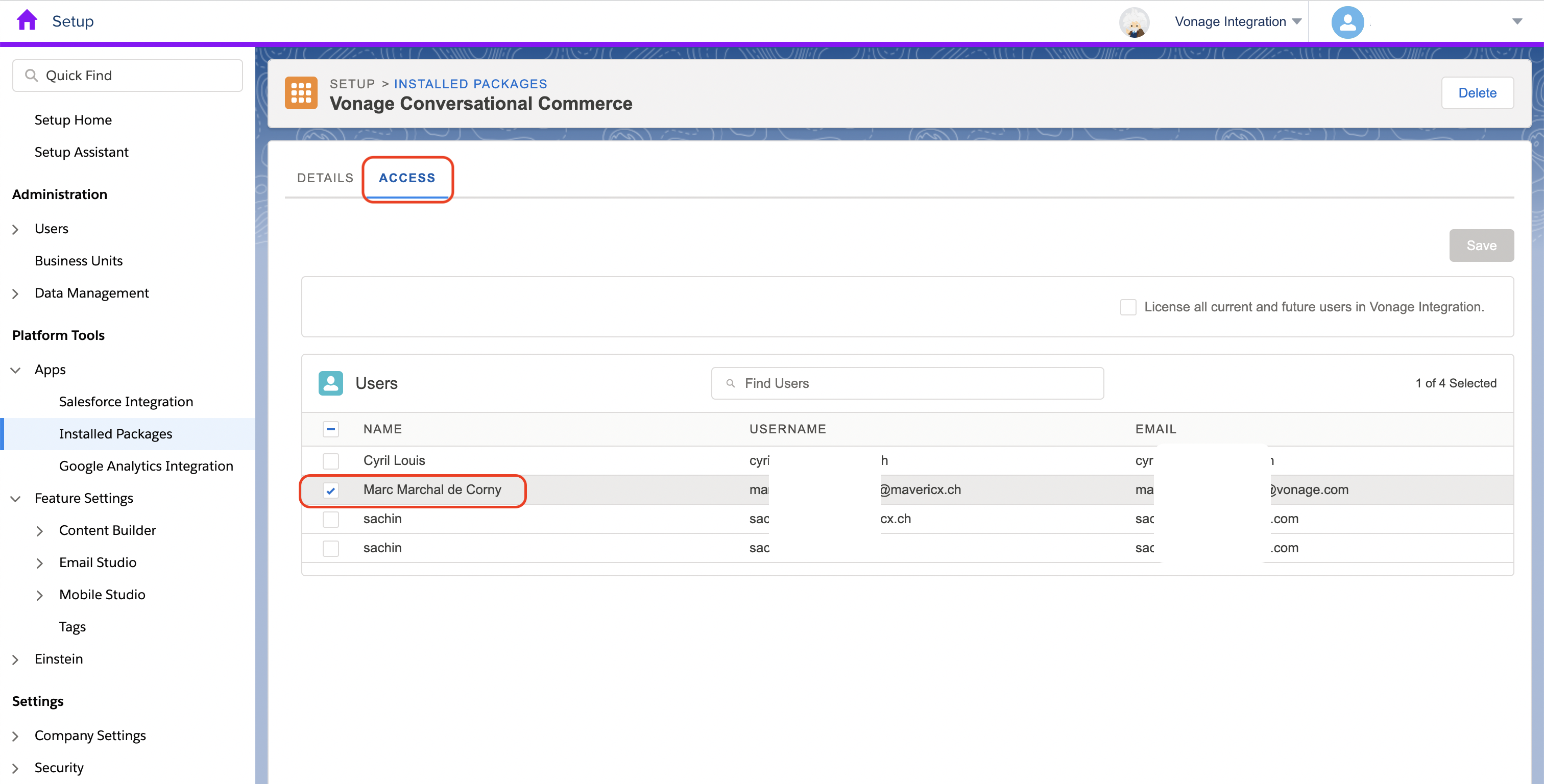The image size is (1544, 784).
Task: Click the Delete package button
Action: [x=1477, y=93]
